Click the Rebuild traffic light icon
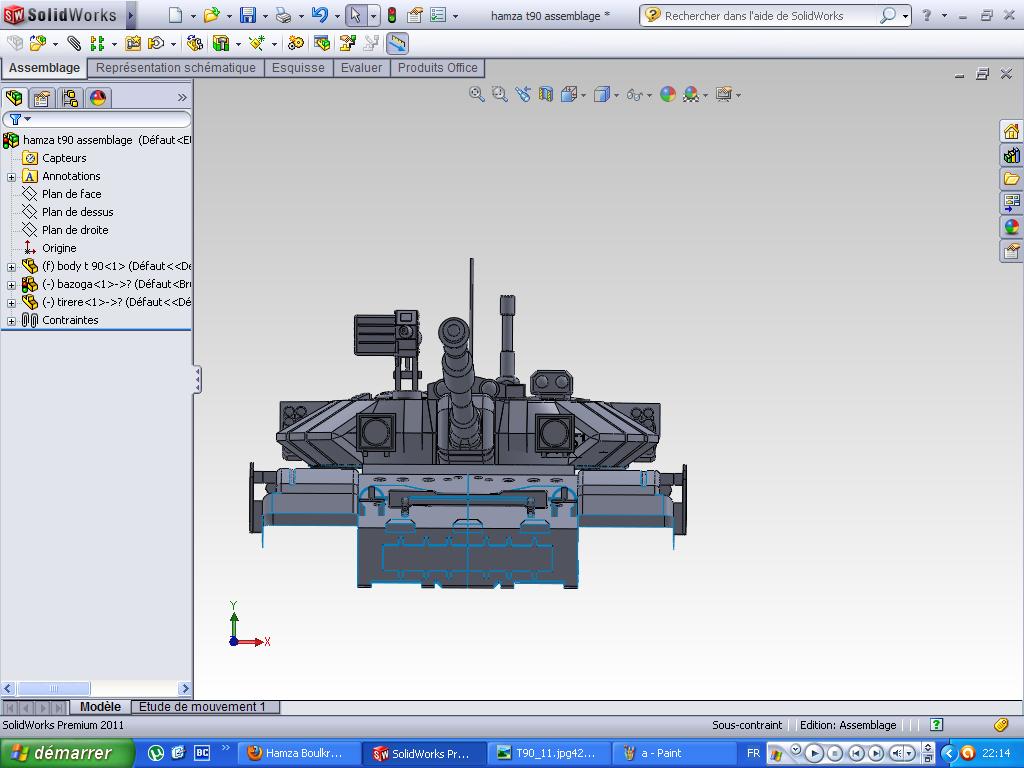Screen dimensions: 1024x768 [391, 15]
